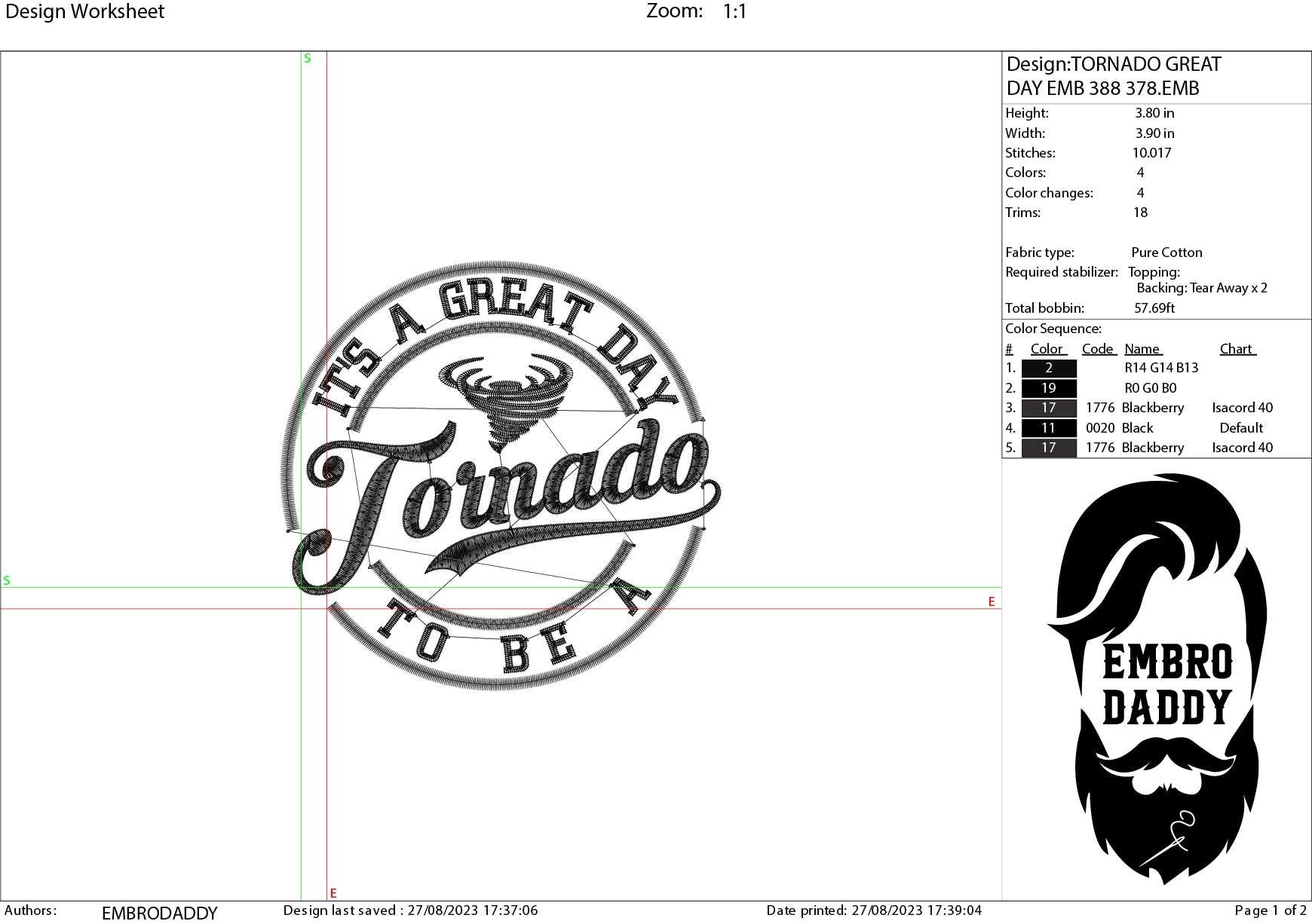Screen dimensions: 1312x924
Task: Select the Fabric type Pure Cotton entry
Action: coord(1166,252)
